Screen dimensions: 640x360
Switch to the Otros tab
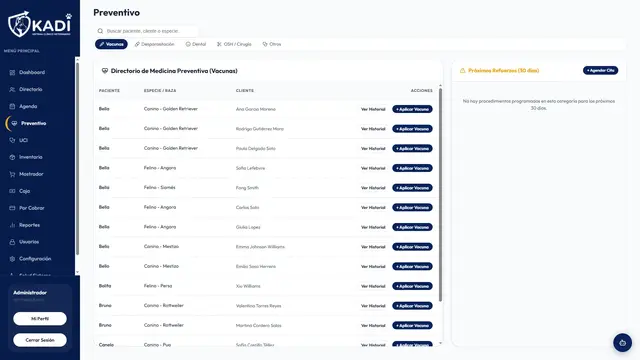(272, 44)
